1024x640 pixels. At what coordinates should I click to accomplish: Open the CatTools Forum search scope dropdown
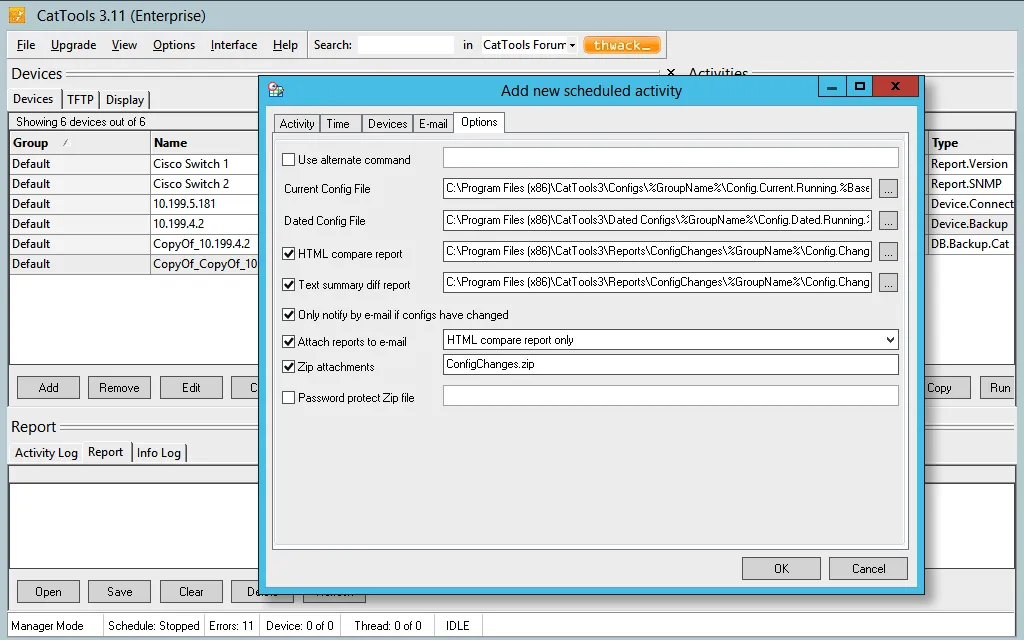click(x=573, y=44)
